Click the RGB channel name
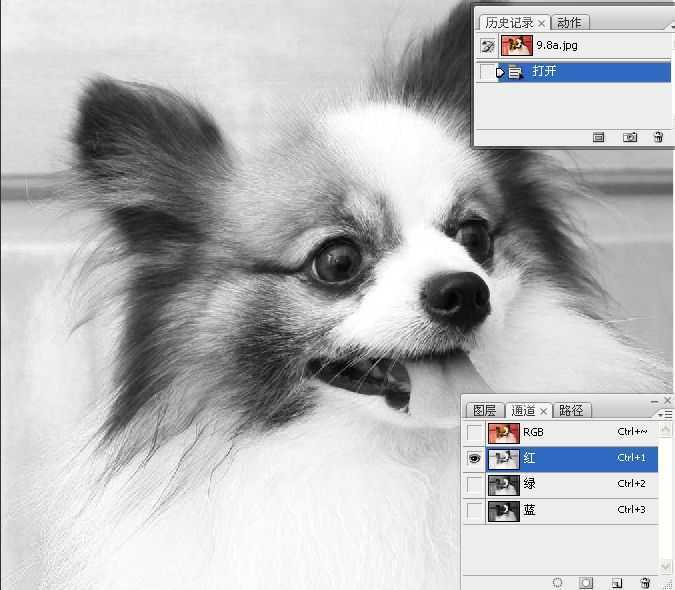 [533, 432]
